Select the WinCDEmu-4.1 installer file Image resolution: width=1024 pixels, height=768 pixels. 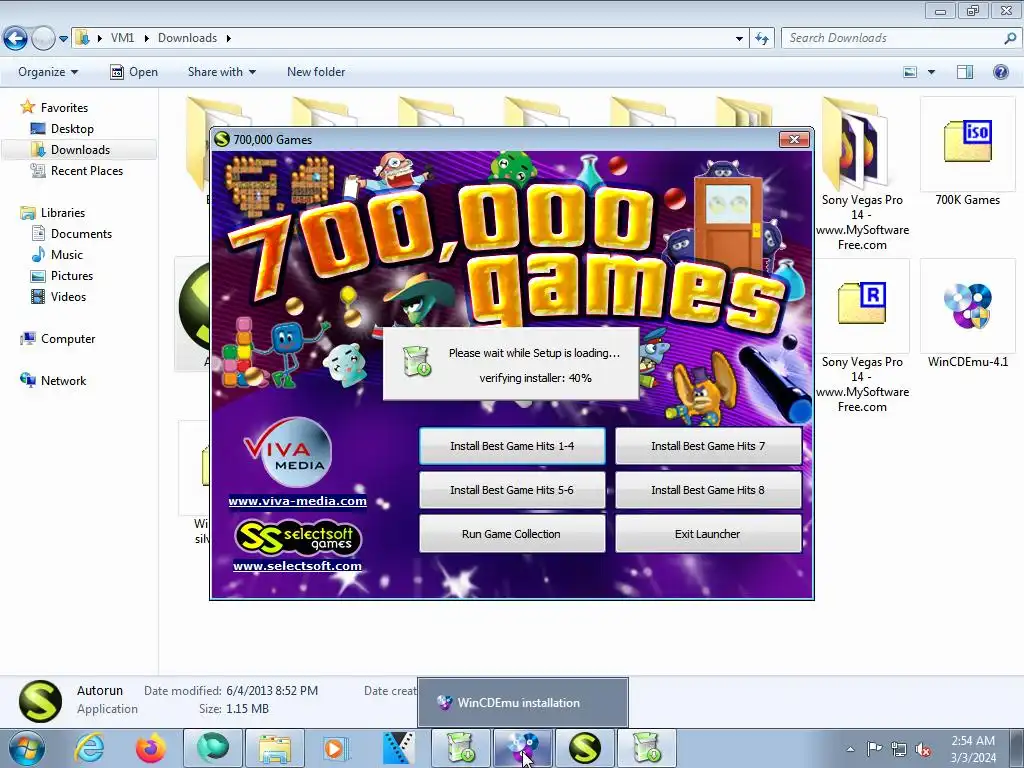pos(967,315)
